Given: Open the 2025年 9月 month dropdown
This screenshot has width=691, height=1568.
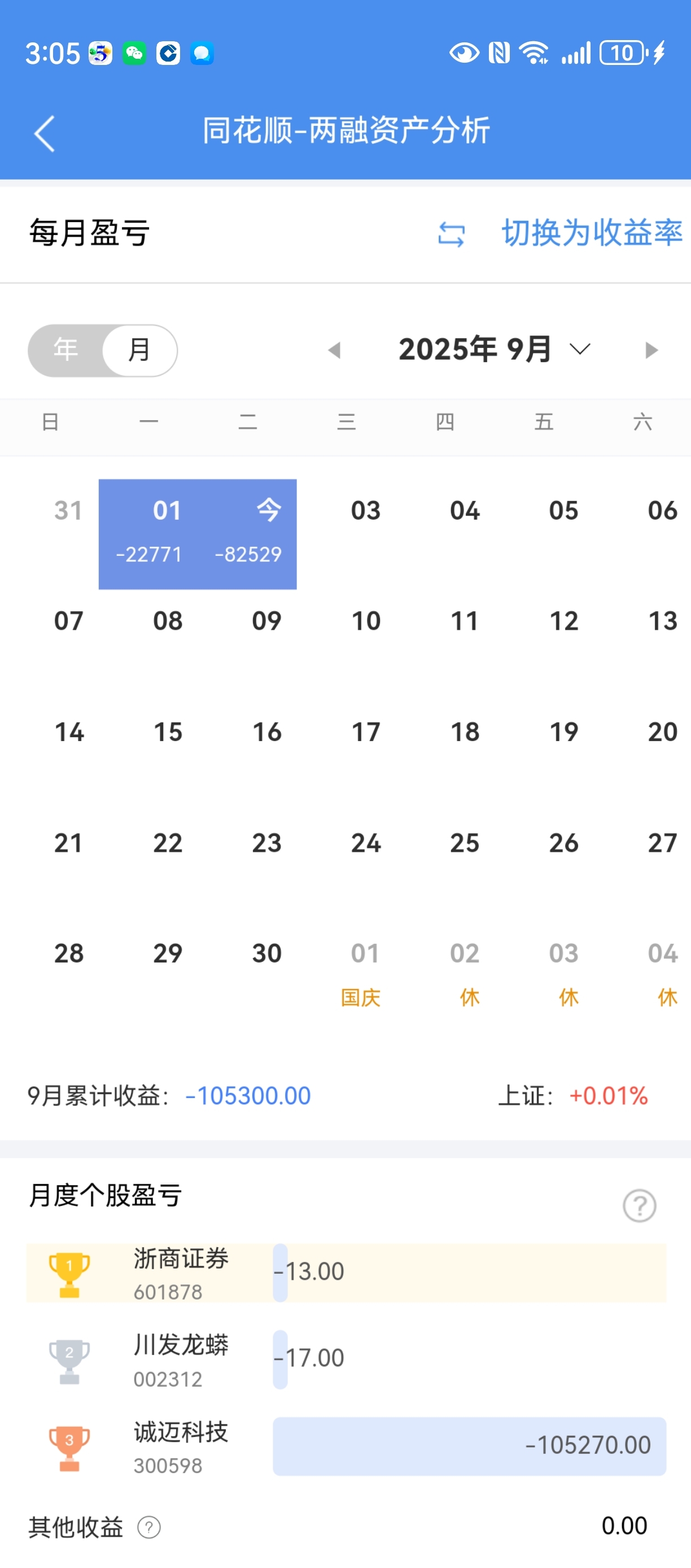Looking at the screenshot, I should (x=495, y=350).
